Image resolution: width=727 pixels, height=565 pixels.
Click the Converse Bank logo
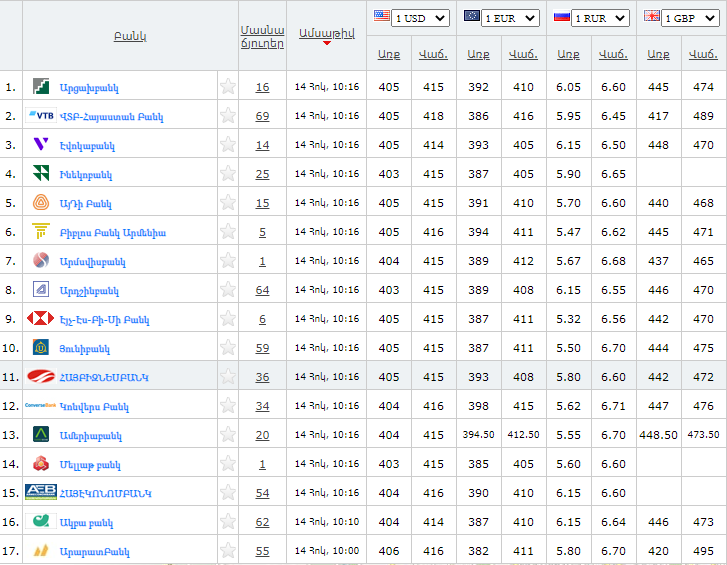(41, 406)
